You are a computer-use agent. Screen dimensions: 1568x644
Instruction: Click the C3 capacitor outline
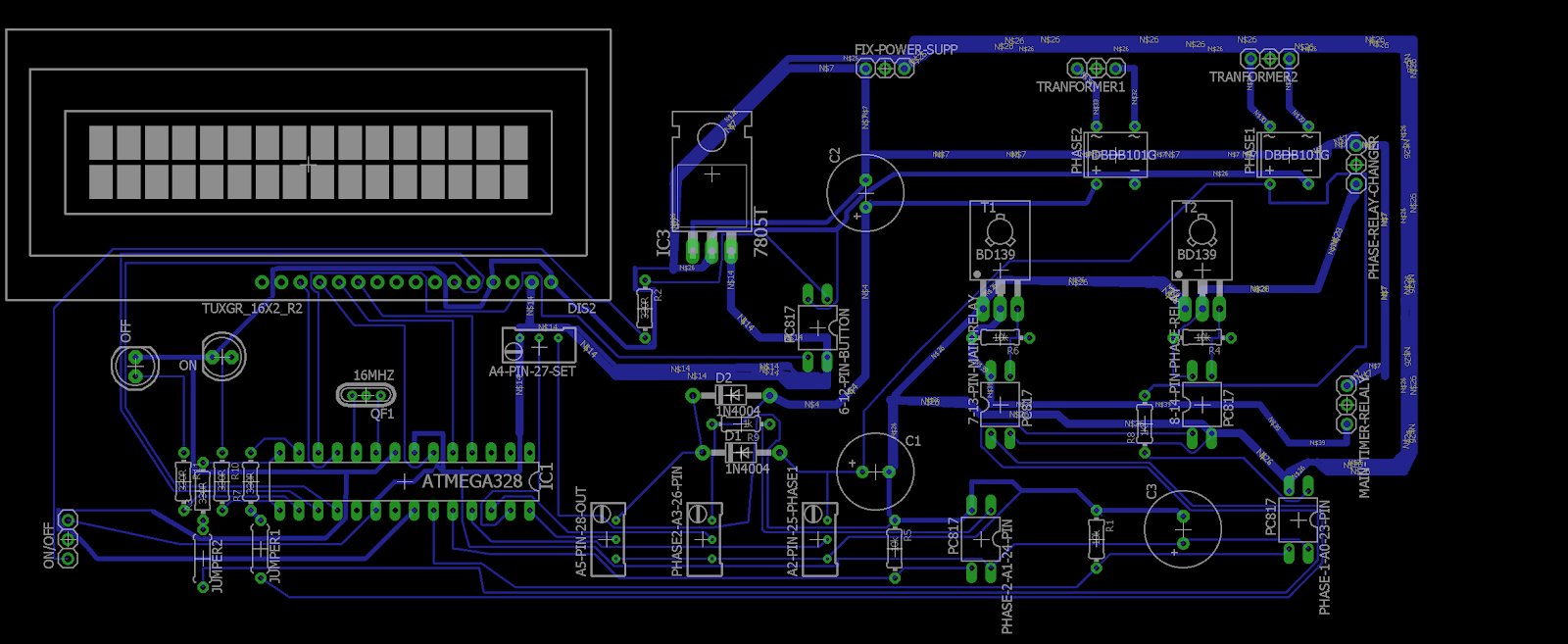click(x=1182, y=529)
